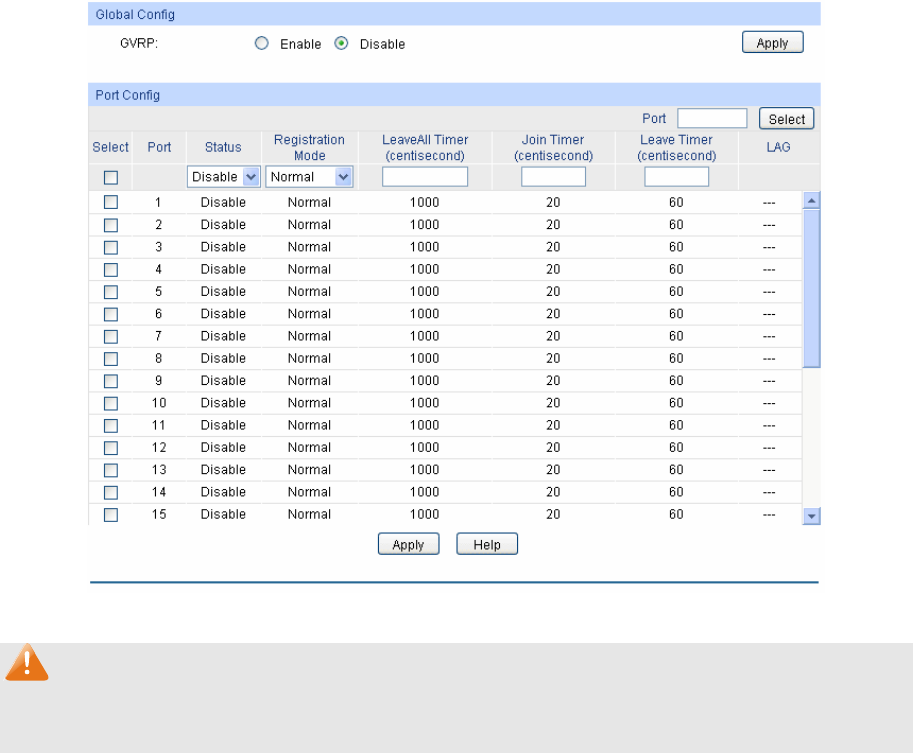Click the LeaveAll Timer column header
Screen dimensions: 913x753
[425, 147]
